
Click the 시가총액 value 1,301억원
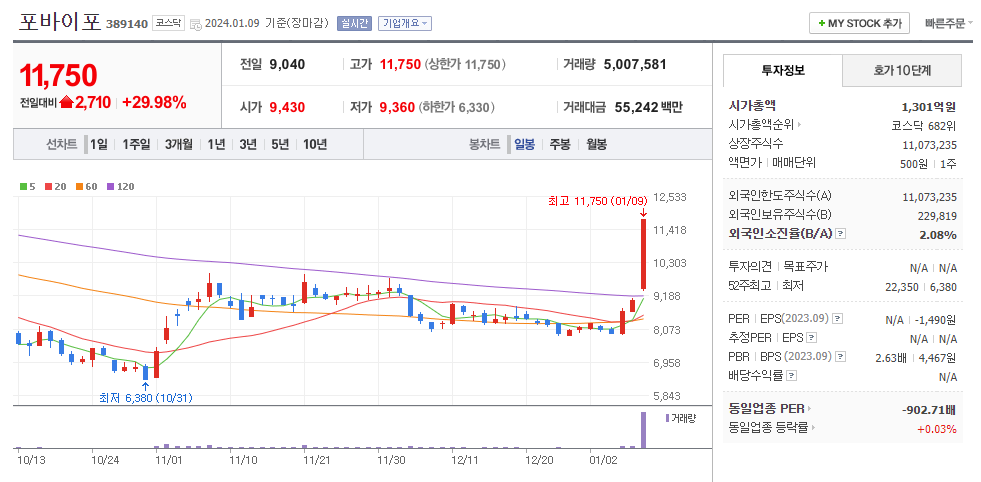930,107
